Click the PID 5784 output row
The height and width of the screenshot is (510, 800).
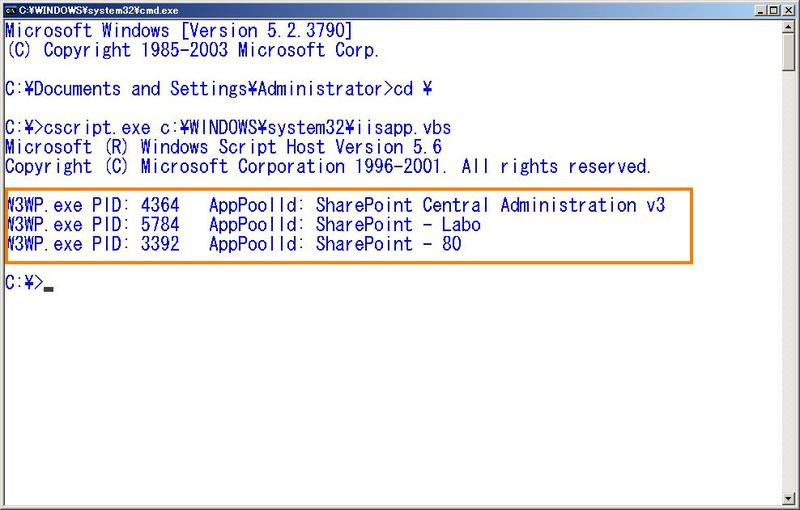coord(243,224)
